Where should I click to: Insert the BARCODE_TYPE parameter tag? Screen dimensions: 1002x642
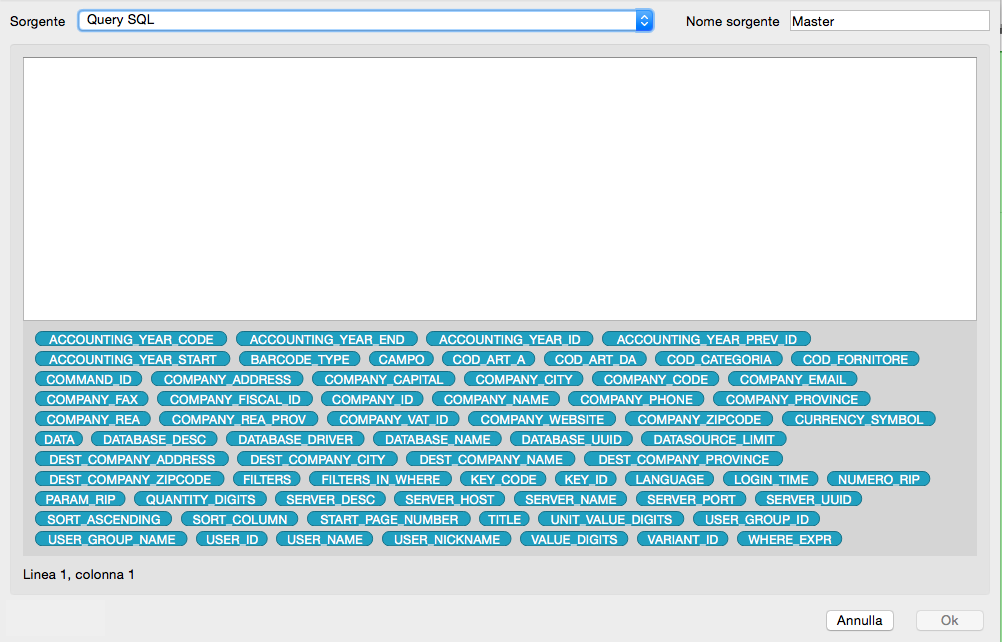coord(300,359)
